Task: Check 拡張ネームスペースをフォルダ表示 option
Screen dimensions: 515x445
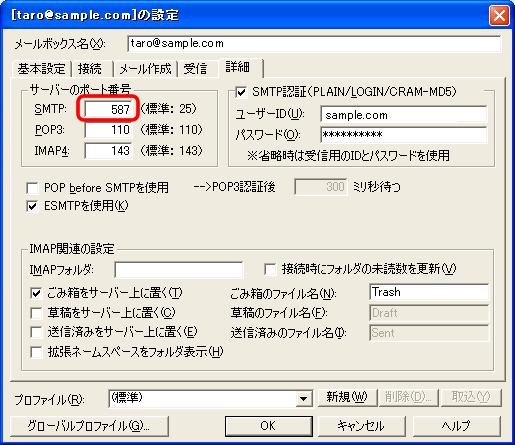Action: 36,352
